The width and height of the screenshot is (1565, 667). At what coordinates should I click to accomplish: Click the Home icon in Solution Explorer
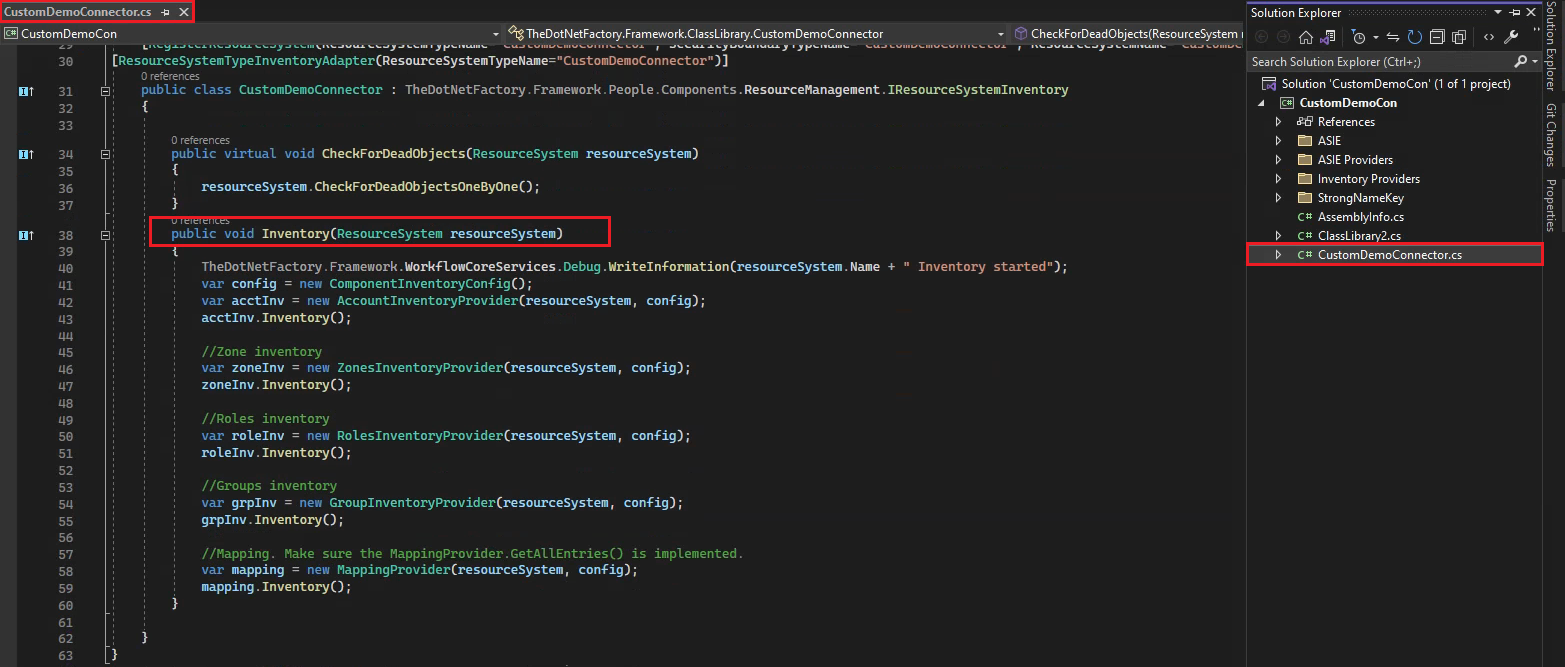(1305, 37)
